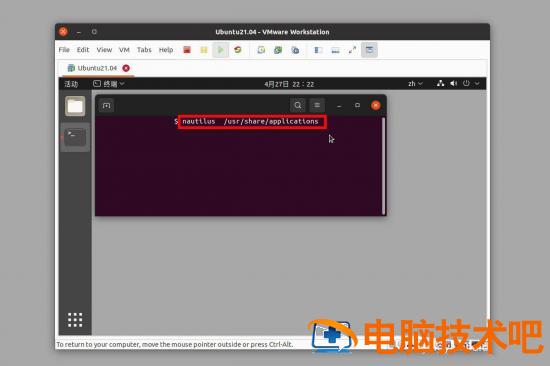Viewport: 550px width, 366px height.
Task: Open the date and time 4月27日 22:22
Action: (289, 84)
